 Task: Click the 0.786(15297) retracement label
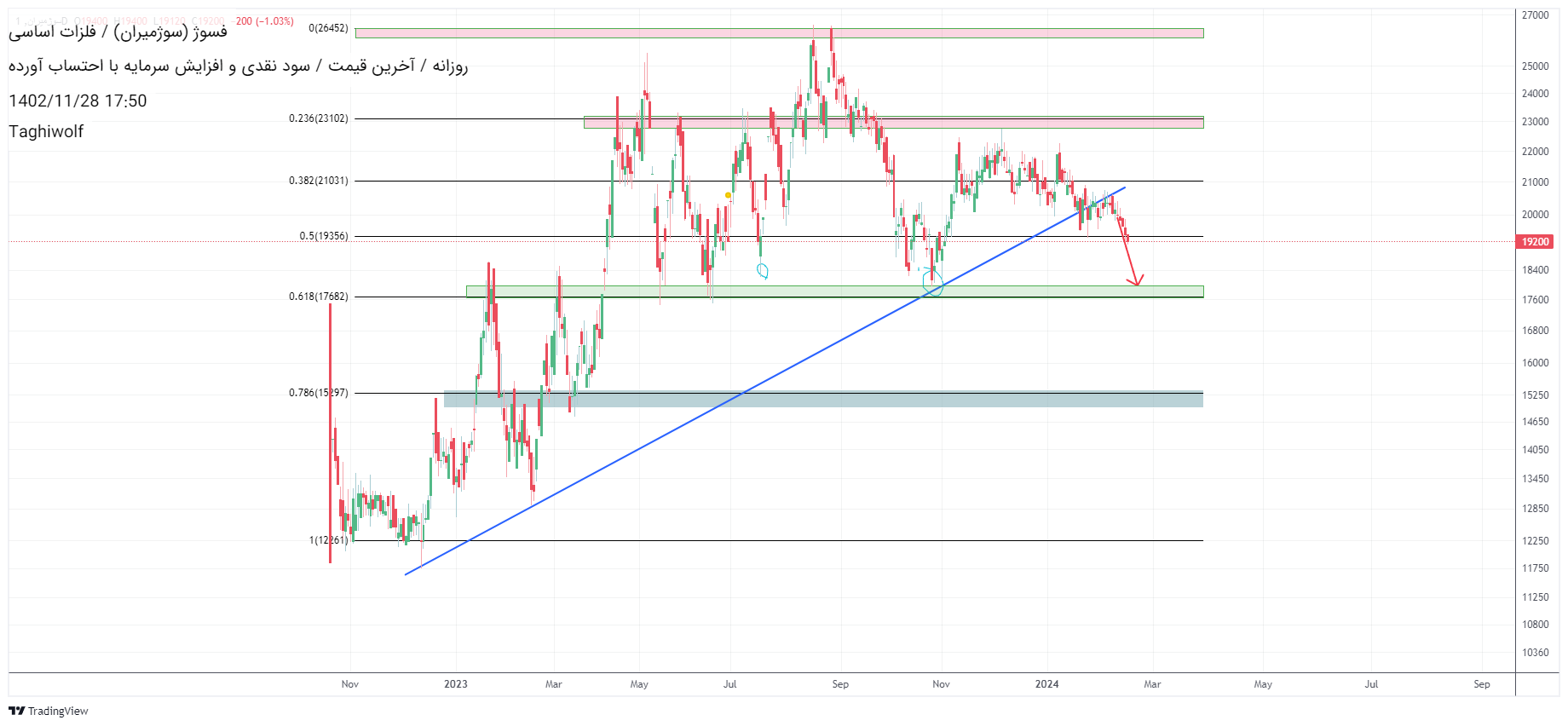point(318,393)
